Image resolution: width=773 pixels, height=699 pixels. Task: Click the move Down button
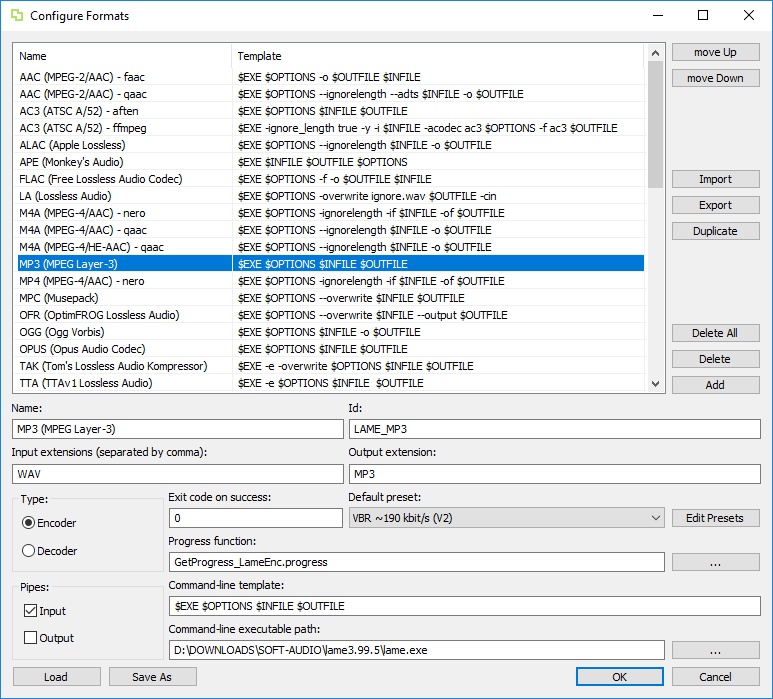pos(715,78)
